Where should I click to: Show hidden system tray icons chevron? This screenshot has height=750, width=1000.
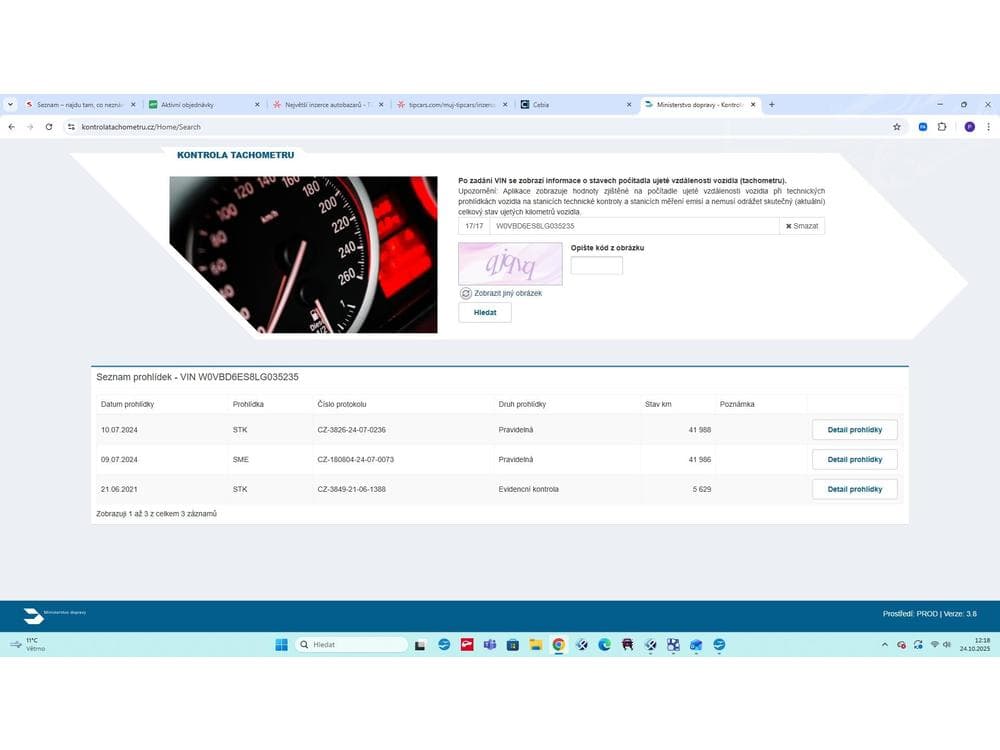click(x=884, y=645)
